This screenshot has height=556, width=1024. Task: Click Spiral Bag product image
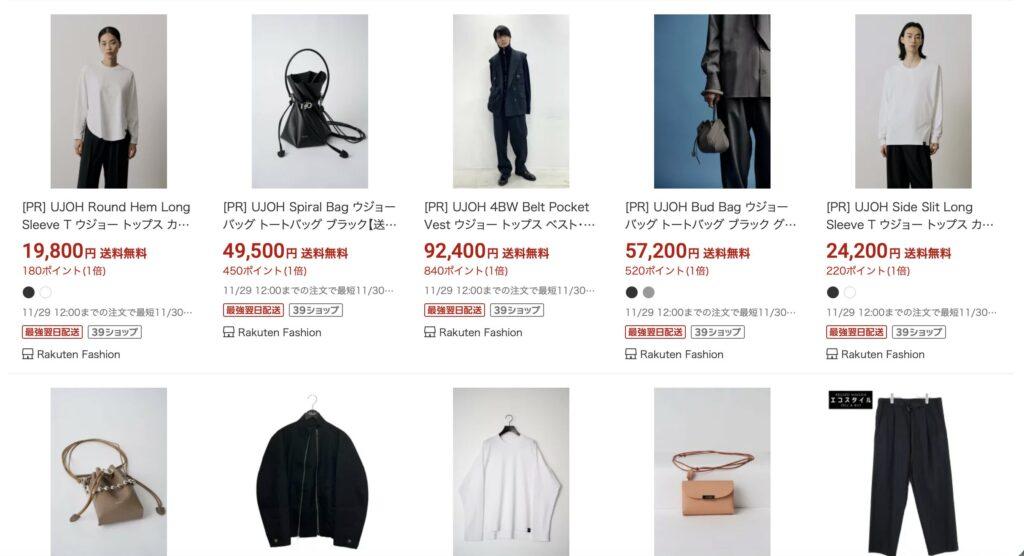pos(310,101)
